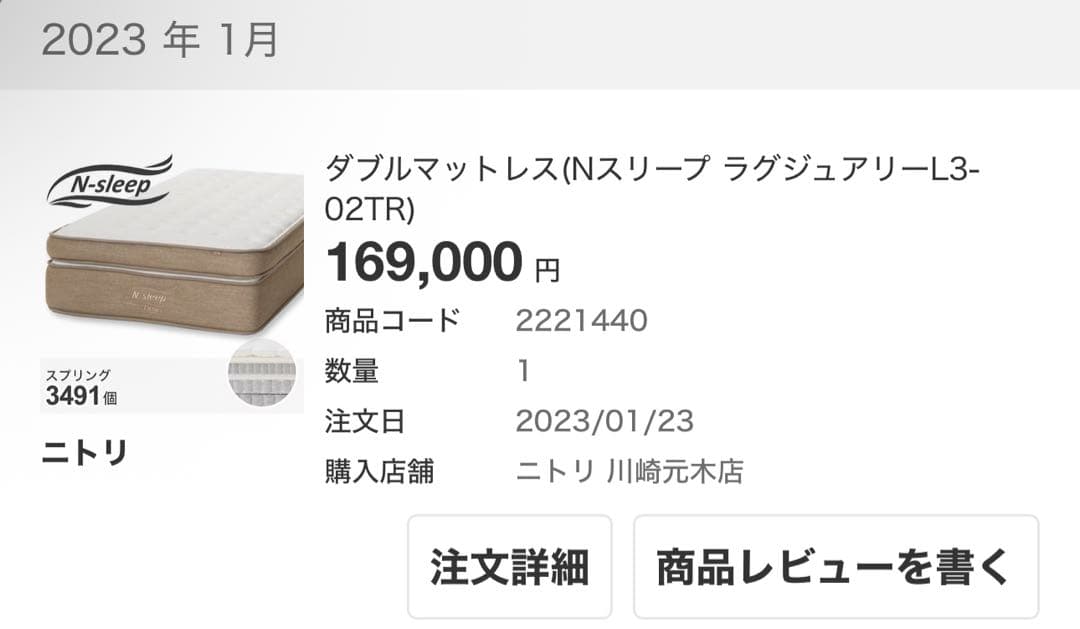
Task: Select the 注文日 label
Action: click(365, 420)
